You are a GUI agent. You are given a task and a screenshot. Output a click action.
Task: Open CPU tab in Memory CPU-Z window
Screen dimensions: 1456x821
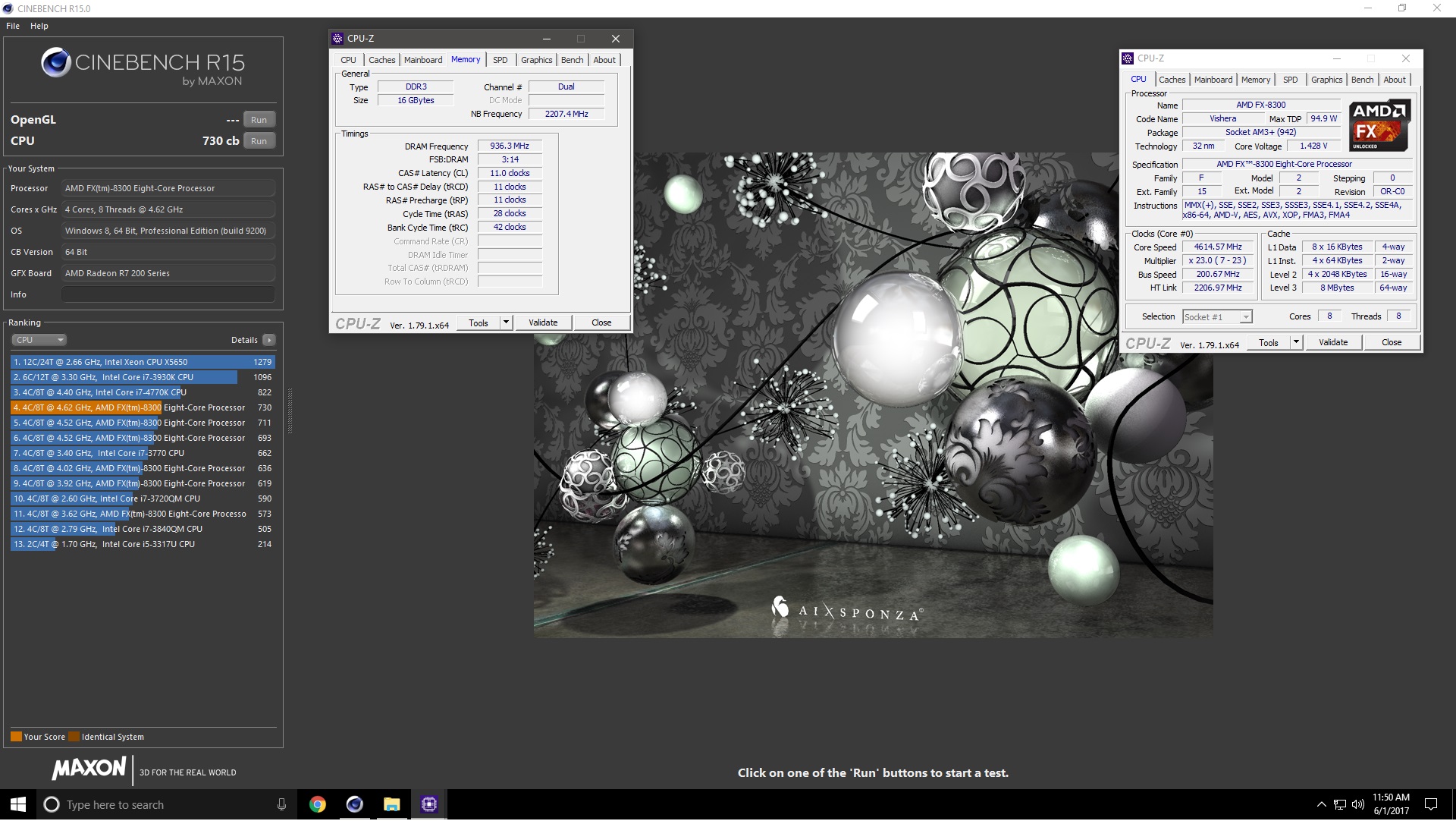click(348, 60)
